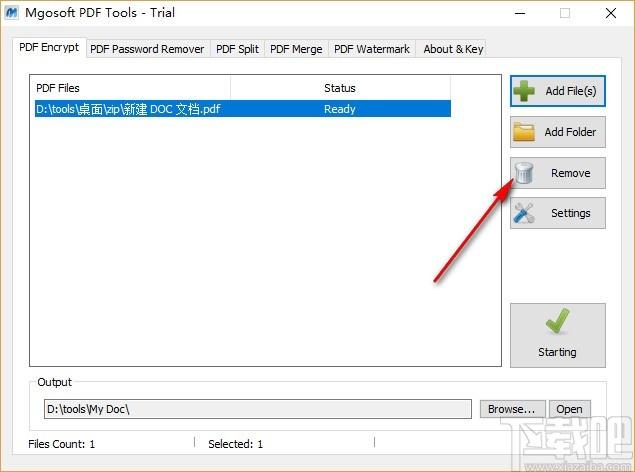This screenshot has height=472, width=635.
Task: Click the Mgosoft app logo in title bar
Action: pyautogui.click(x=11, y=13)
